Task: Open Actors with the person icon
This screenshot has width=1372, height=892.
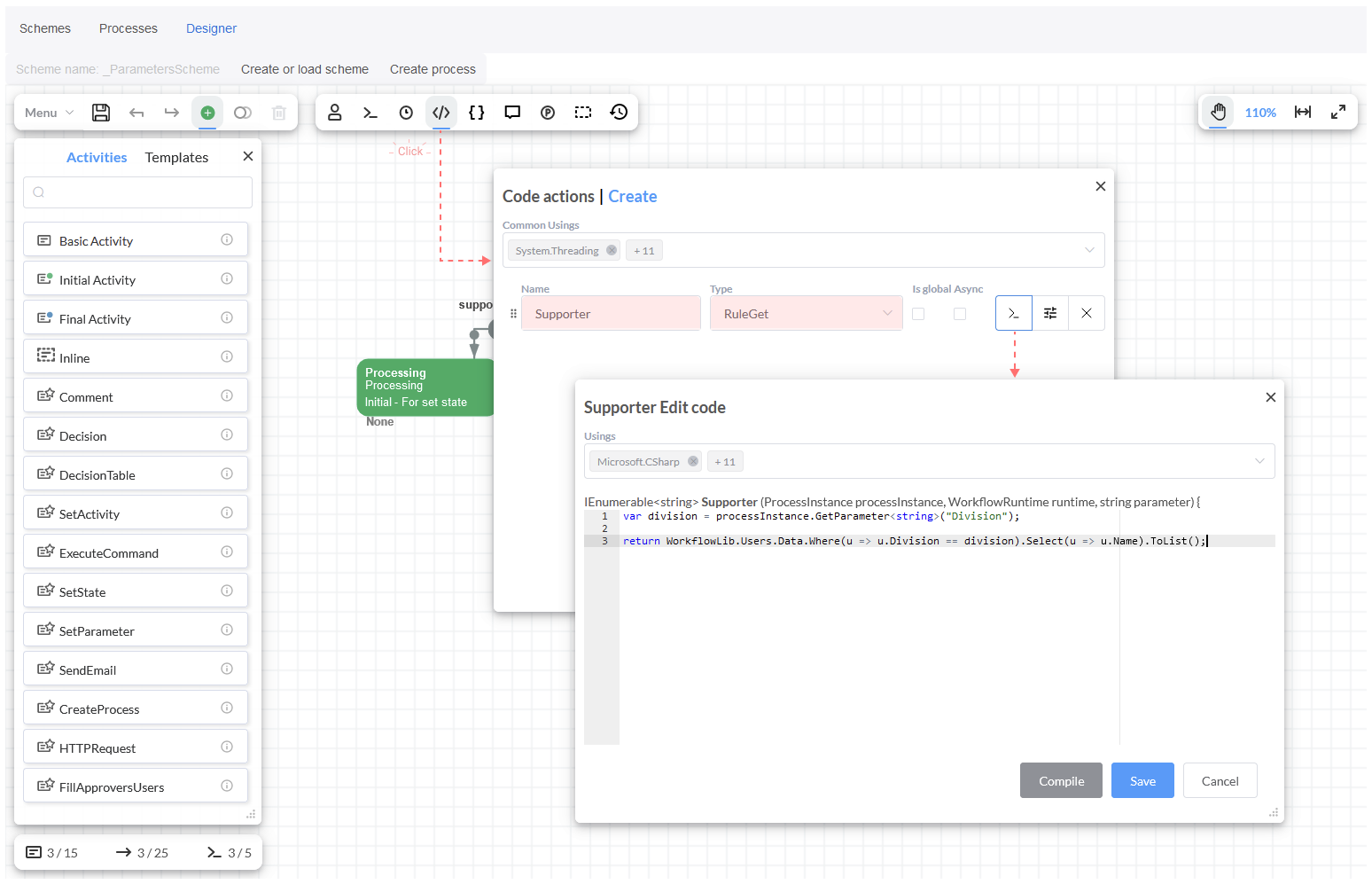Action: 335,113
